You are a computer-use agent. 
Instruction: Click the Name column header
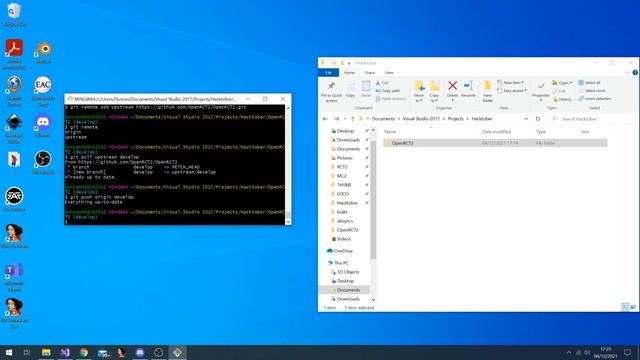click(390, 132)
